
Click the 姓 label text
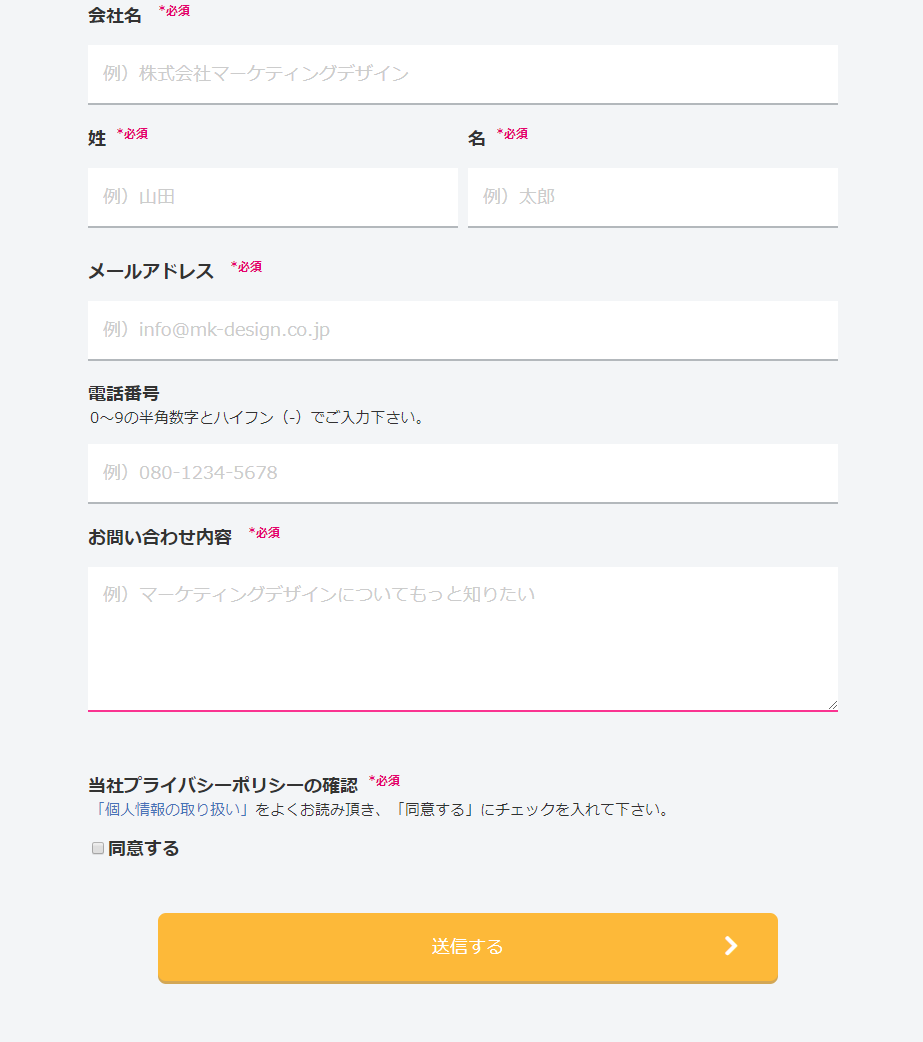[97, 138]
